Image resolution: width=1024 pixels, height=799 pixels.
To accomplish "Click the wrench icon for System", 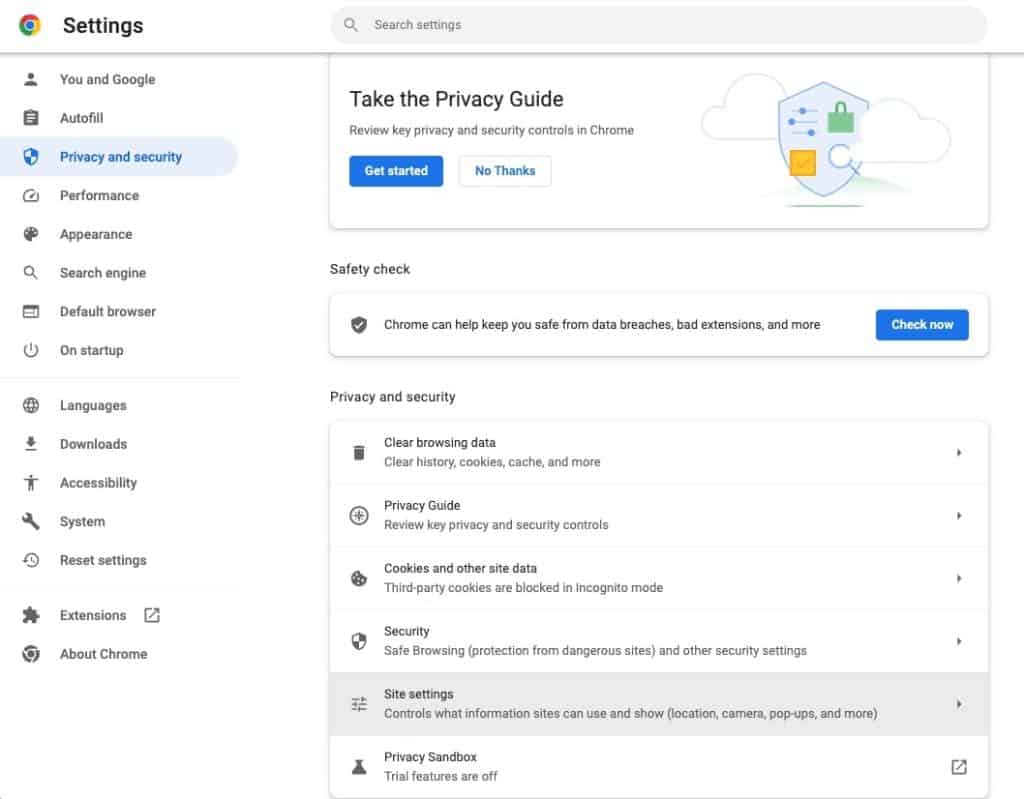I will click(31, 521).
